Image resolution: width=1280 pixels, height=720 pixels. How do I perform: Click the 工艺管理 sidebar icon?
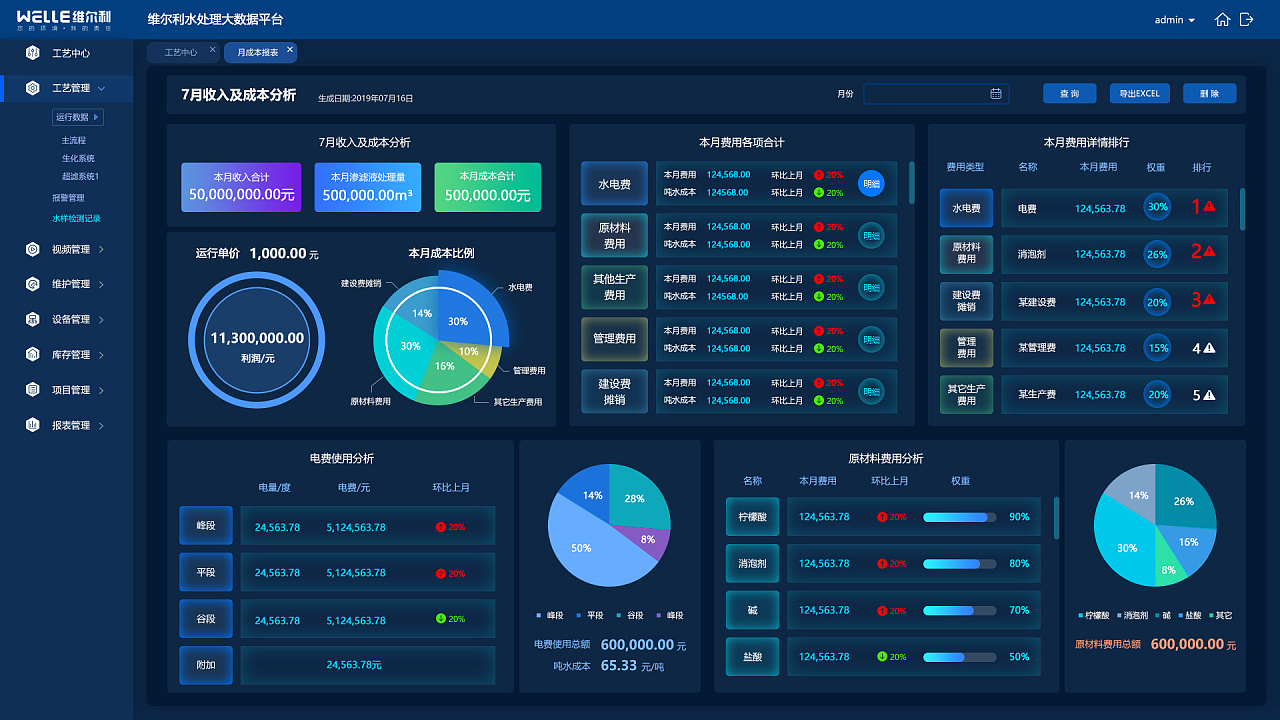pos(32,88)
